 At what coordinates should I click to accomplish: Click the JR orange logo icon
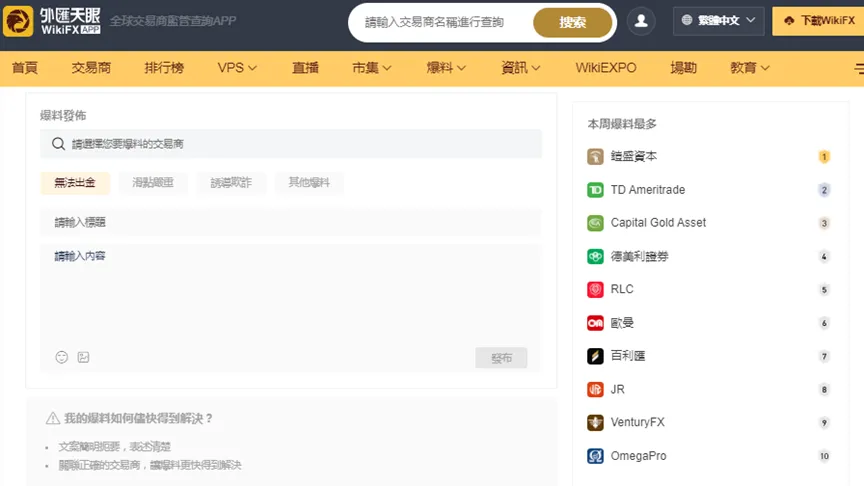pyautogui.click(x=595, y=390)
